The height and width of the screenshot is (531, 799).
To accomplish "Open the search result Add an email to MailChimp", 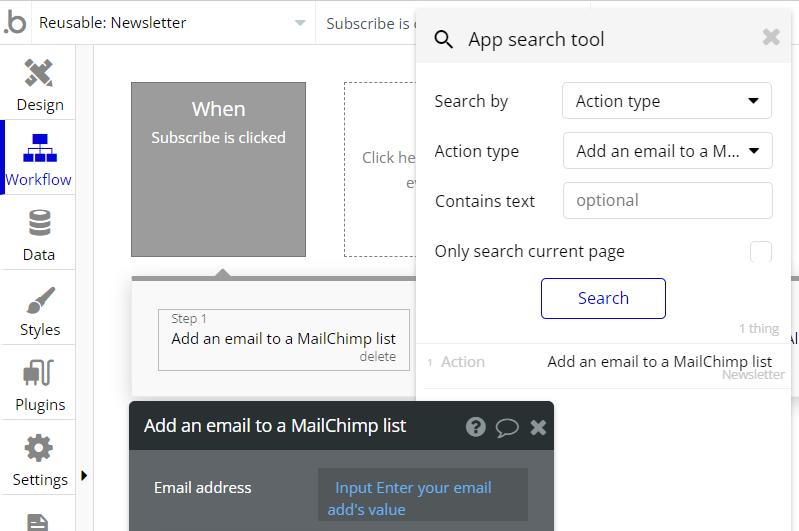I will tap(606, 366).
